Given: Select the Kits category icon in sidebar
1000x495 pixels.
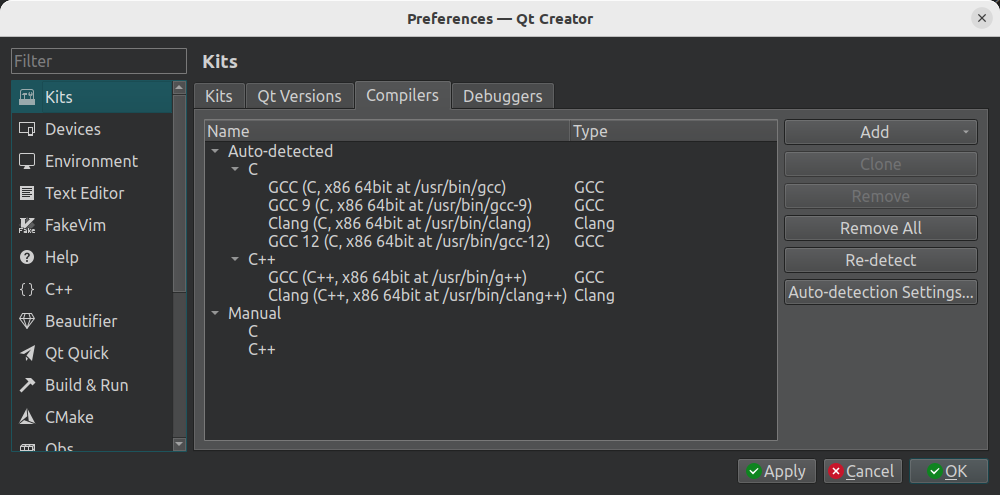Looking at the screenshot, I should click(27, 97).
